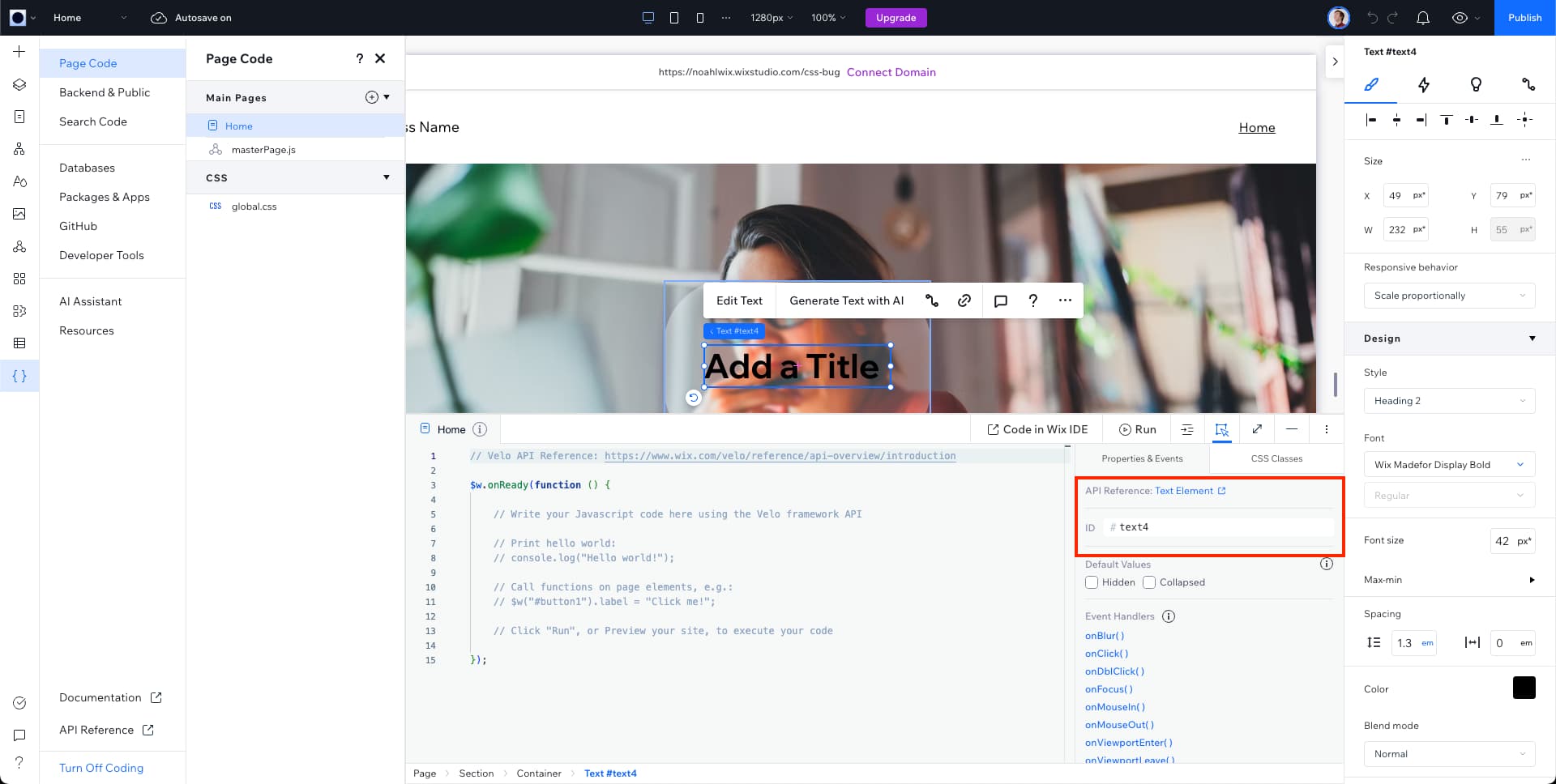
Task: Open the lightning Interactions tab in inspector
Action: 1424,84
